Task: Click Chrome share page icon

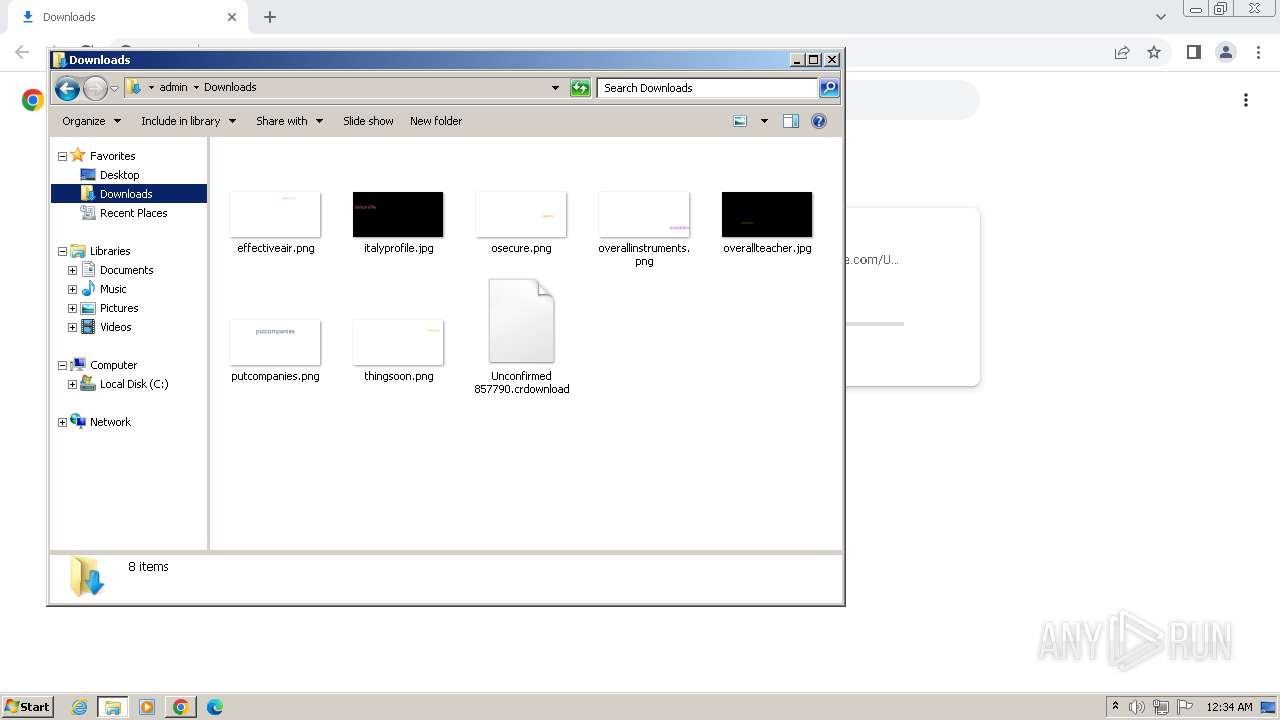Action: 1122,52
